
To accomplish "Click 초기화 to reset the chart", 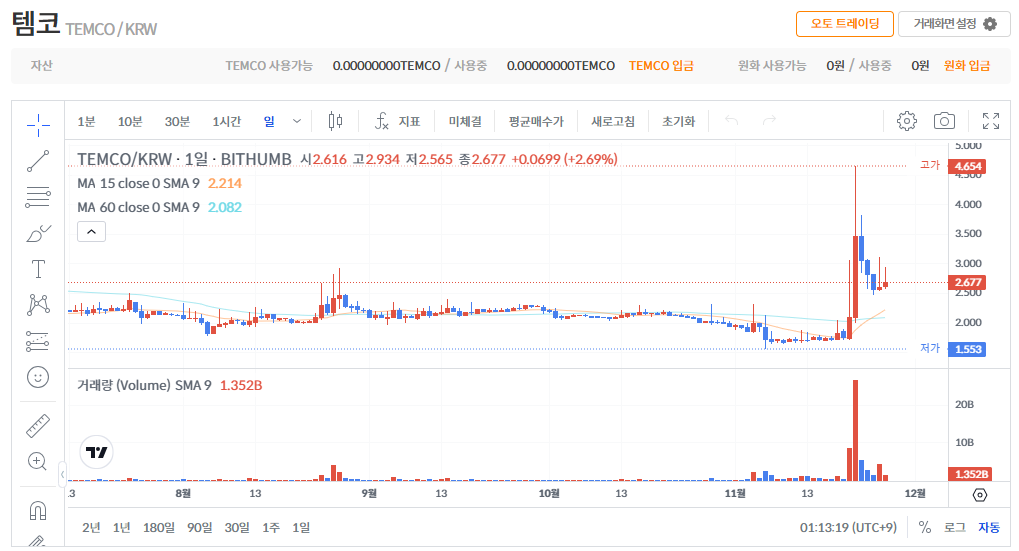I will (678, 122).
